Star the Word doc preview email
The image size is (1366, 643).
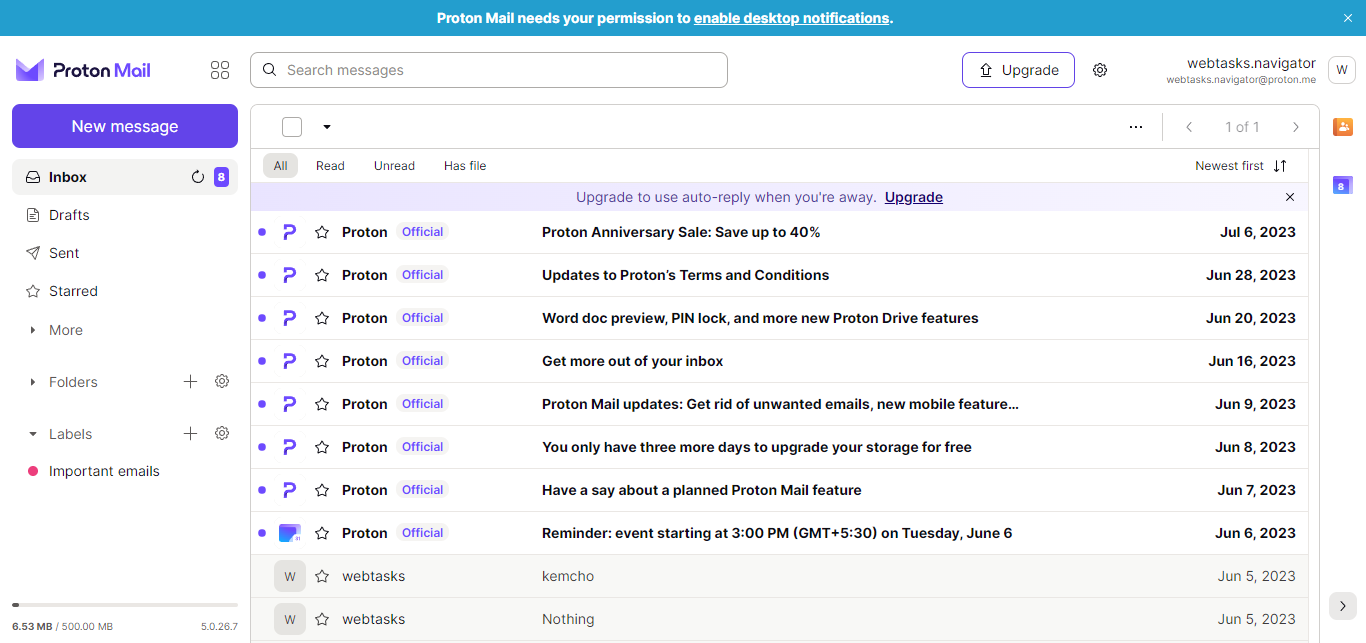pyautogui.click(x=322, y=318)
